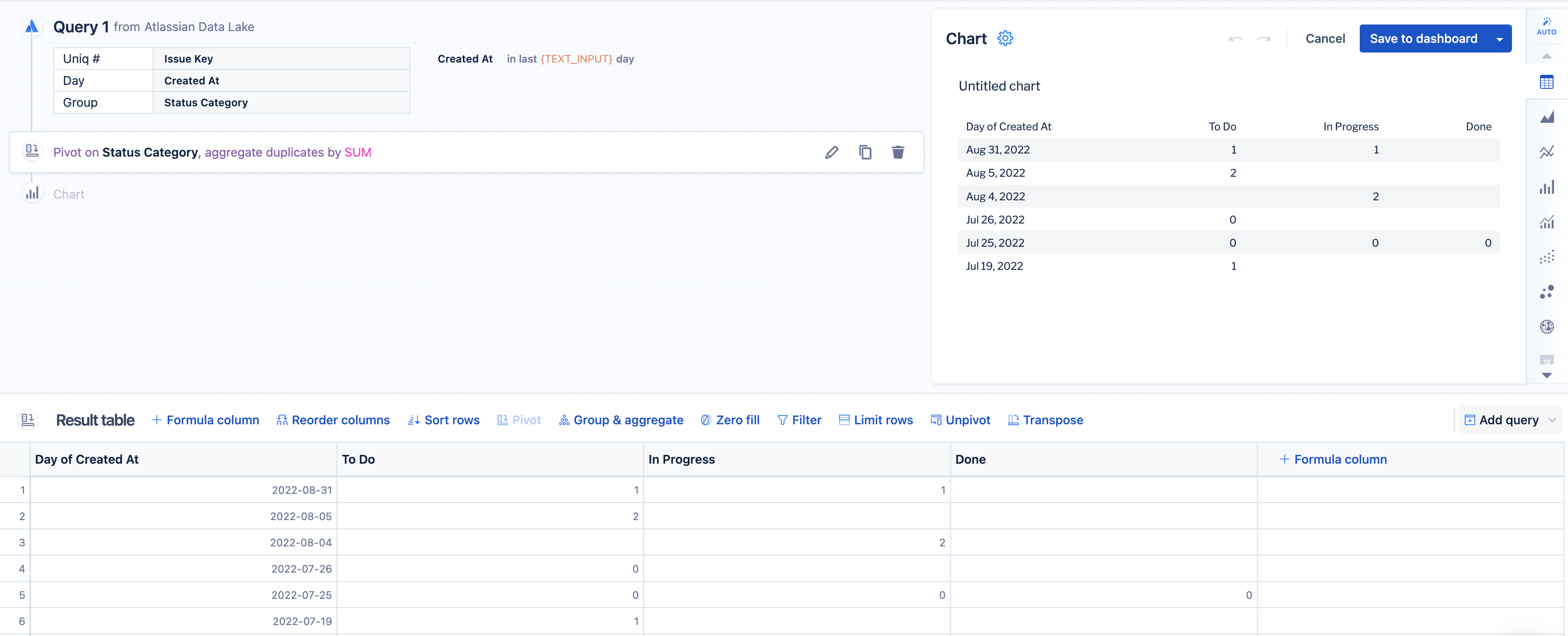
Task: Toggle AUTO chart type selection
Action: pyautogui.click(x=1546, y=26)
